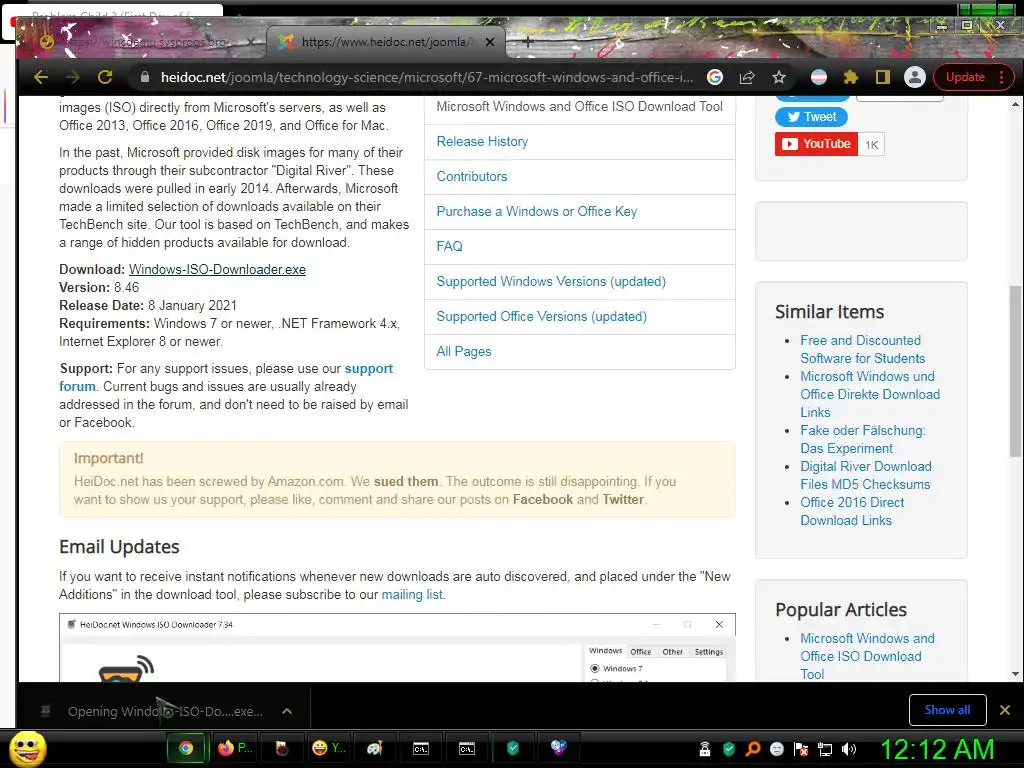Open the Release History page
This screenshot has height=768, width=1024.
point(482,141)
